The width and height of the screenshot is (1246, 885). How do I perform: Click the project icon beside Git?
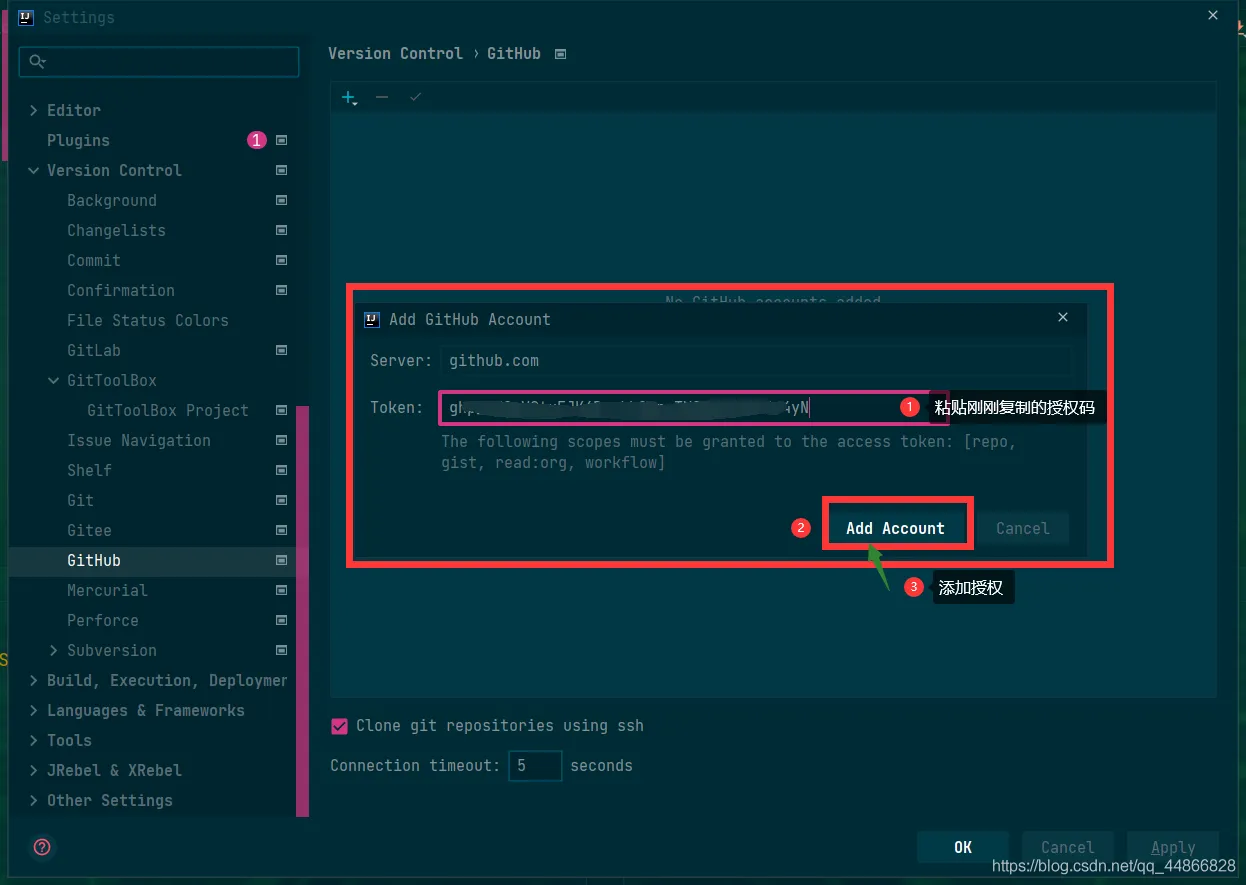[x=281, y=500]
